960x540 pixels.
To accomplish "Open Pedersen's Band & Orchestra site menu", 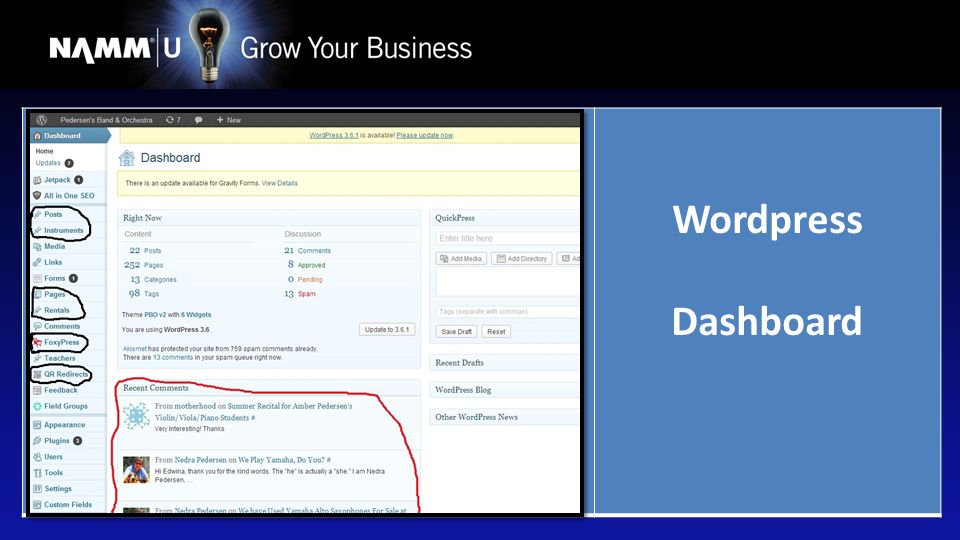I will click(106, 120).
